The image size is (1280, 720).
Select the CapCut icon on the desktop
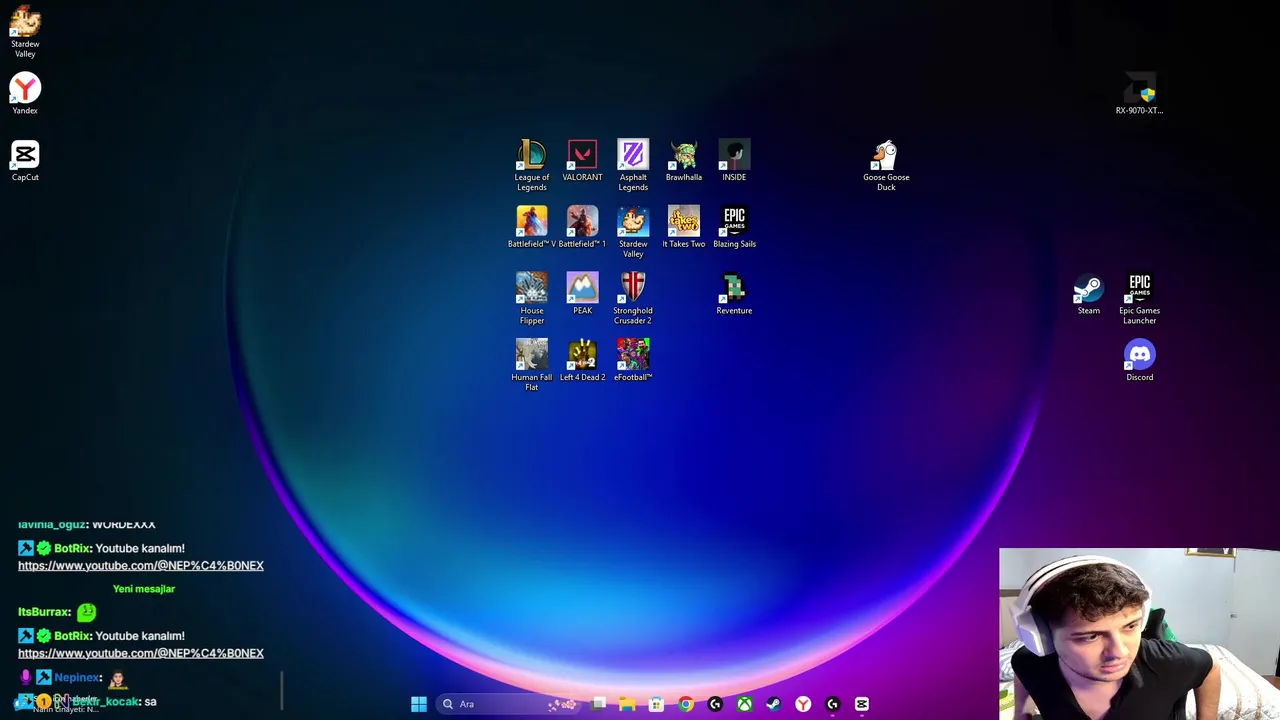click(x=25, y=160)
